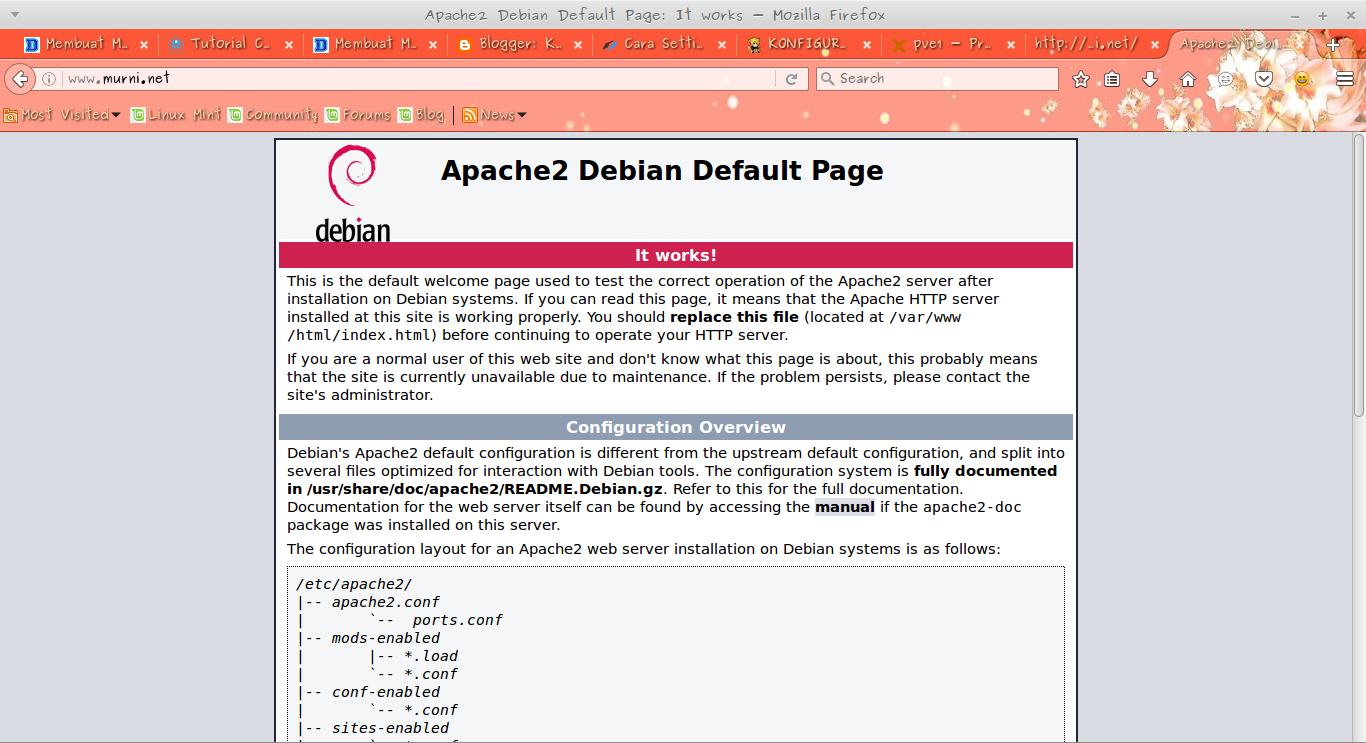Go back with the Back arrow button
This screenshot has width=1366, height=743.
(19, 79)
